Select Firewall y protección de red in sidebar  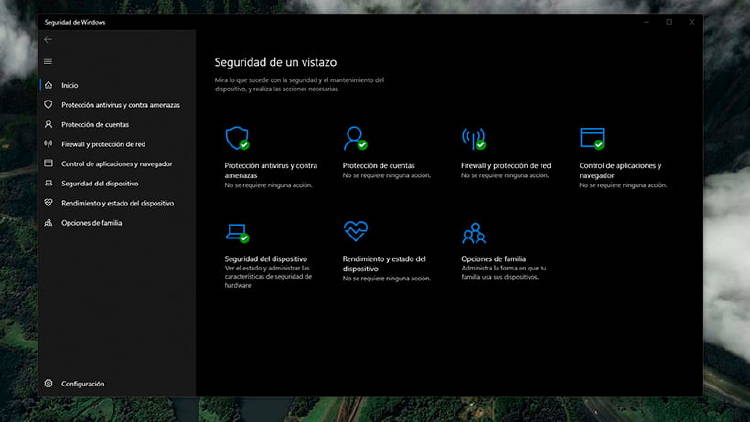[103, 144]
